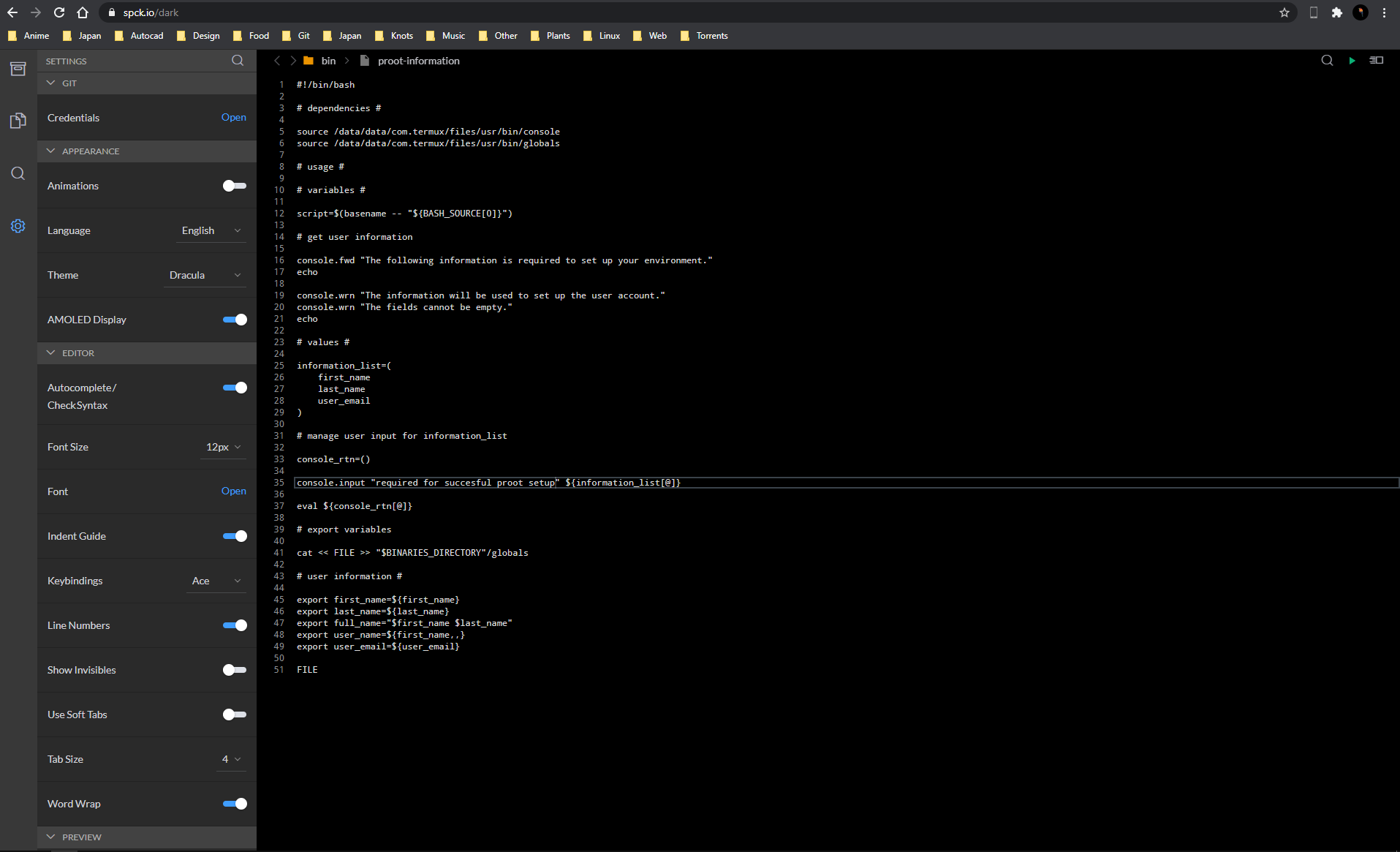Open the search panel in the sidebar

[x=18, y=173]
